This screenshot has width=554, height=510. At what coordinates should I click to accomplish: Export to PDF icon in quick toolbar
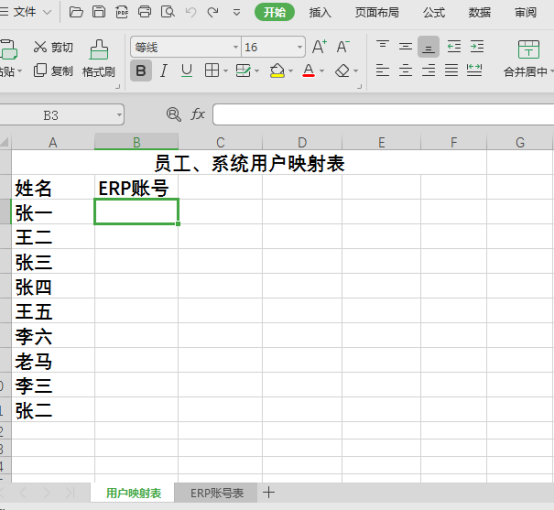point(122,12)
